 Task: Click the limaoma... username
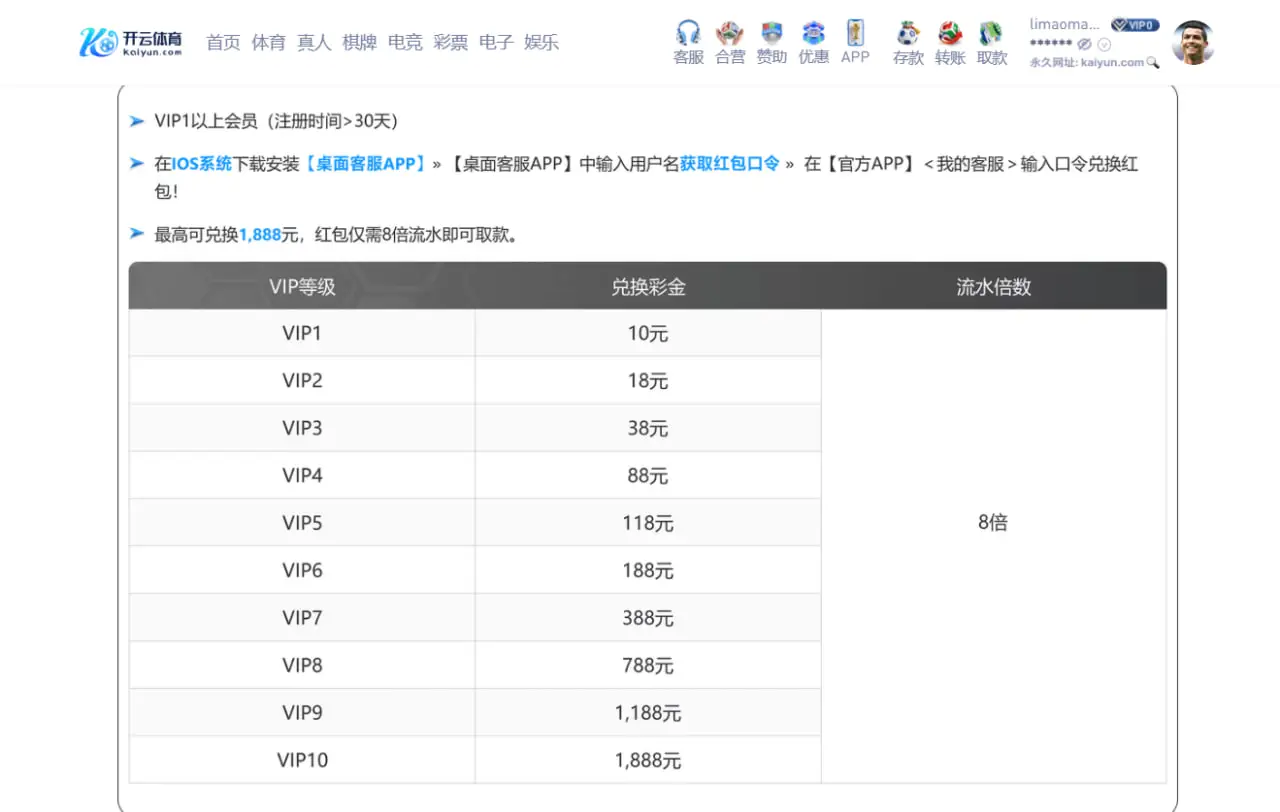tap(1065, 24)
